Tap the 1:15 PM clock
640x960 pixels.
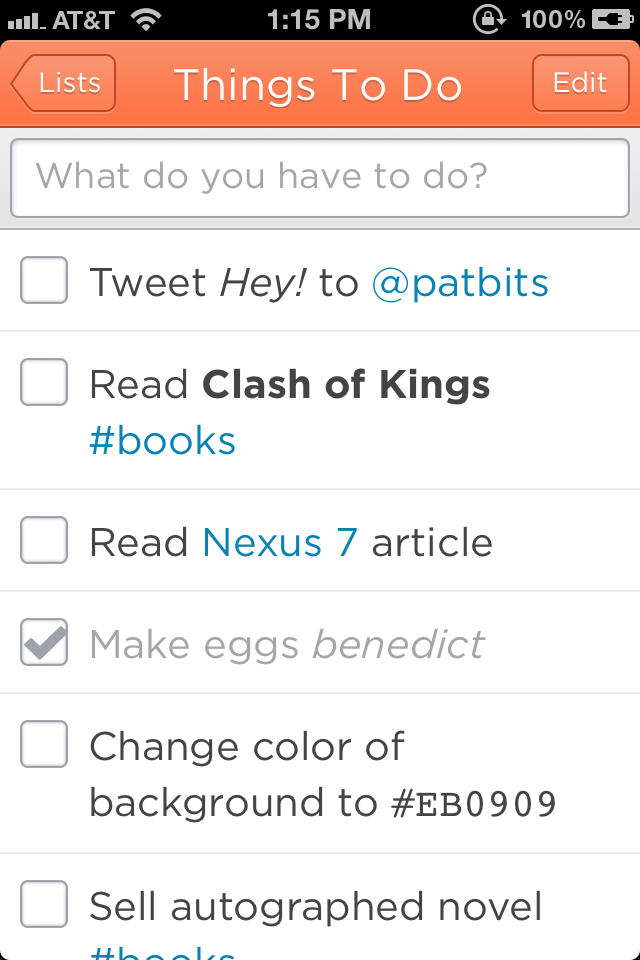click(x=319, y=20)
